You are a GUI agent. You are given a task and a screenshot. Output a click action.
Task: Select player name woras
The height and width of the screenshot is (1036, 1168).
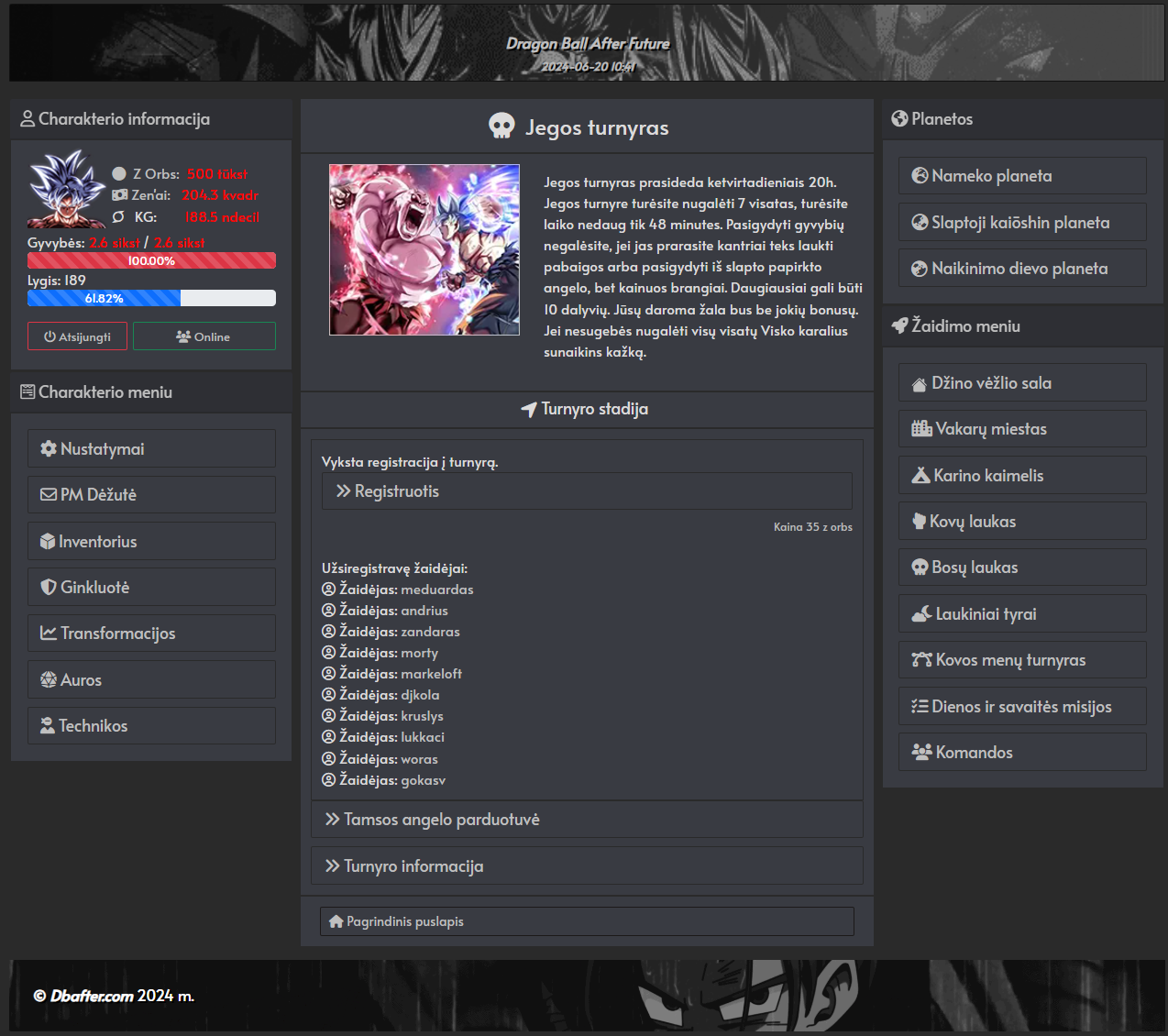click(x=419, y=759)
